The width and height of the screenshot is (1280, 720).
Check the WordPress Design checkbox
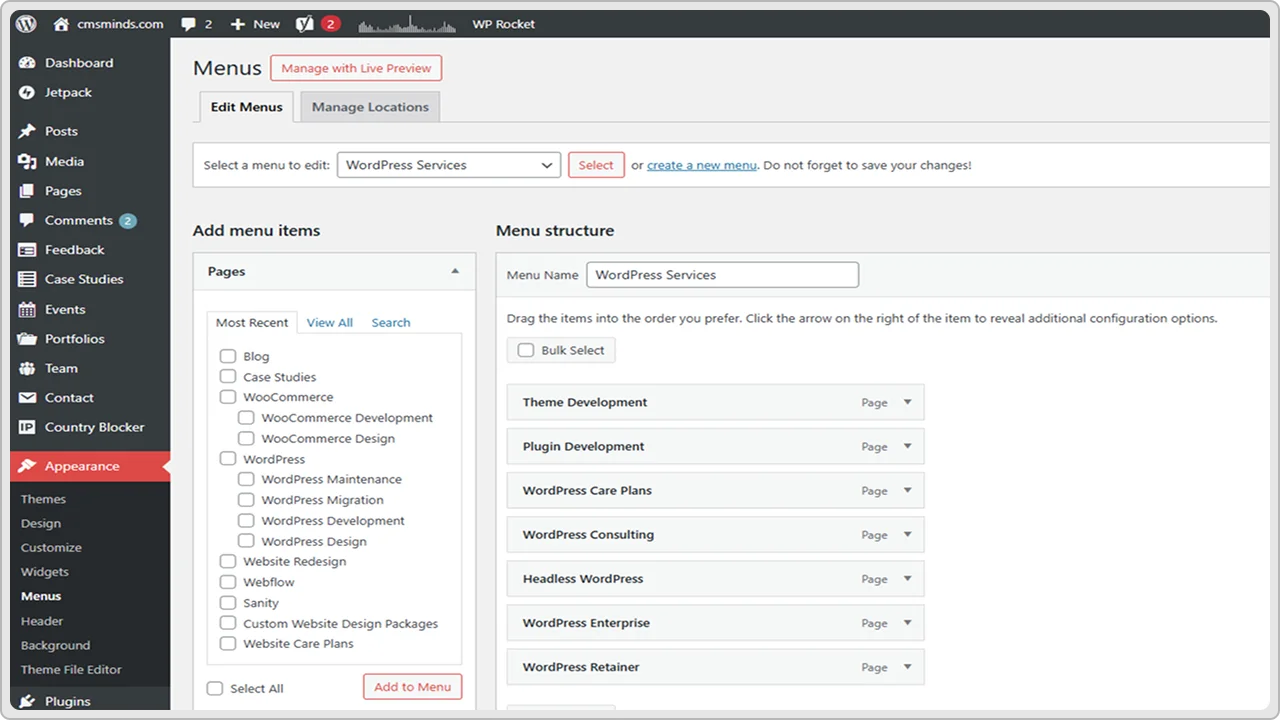246,541
